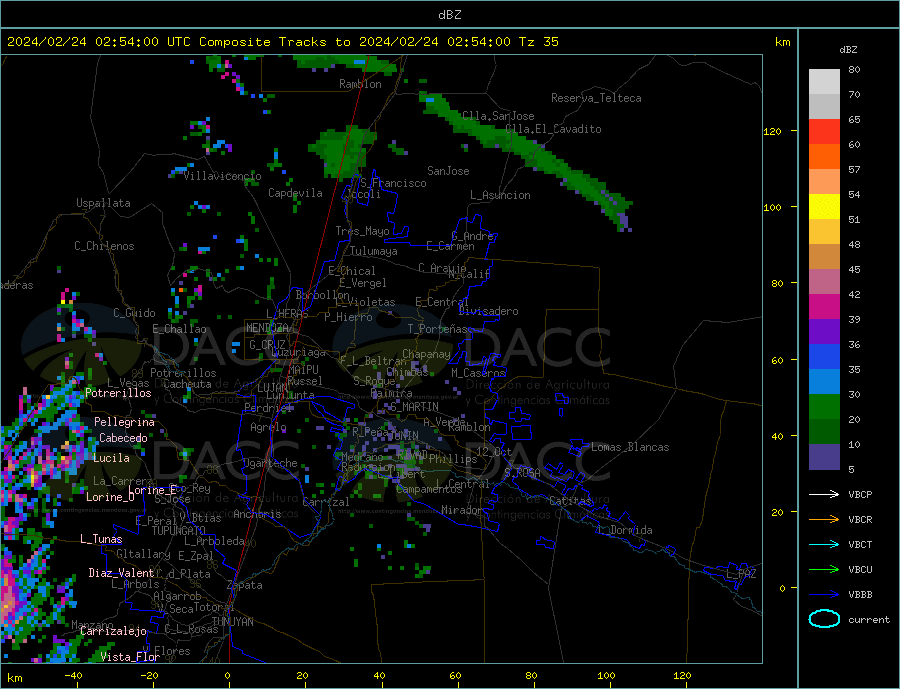Screen dimensions: 900x689
Task: Click the '20' tick on right vertical axis
Action: point(777,512)
